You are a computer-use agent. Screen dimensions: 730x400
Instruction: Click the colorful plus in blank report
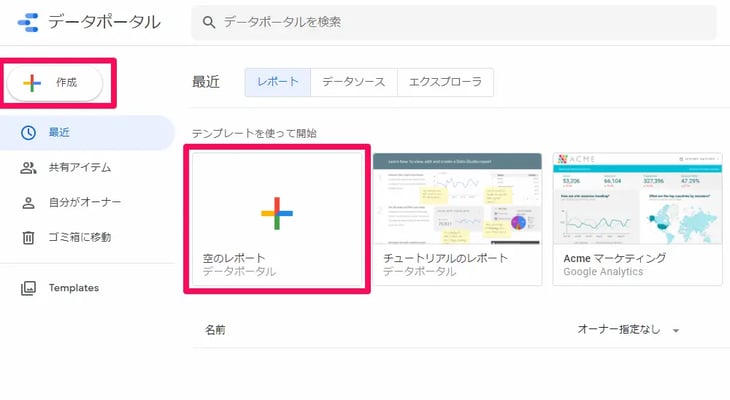click(277, 212)
